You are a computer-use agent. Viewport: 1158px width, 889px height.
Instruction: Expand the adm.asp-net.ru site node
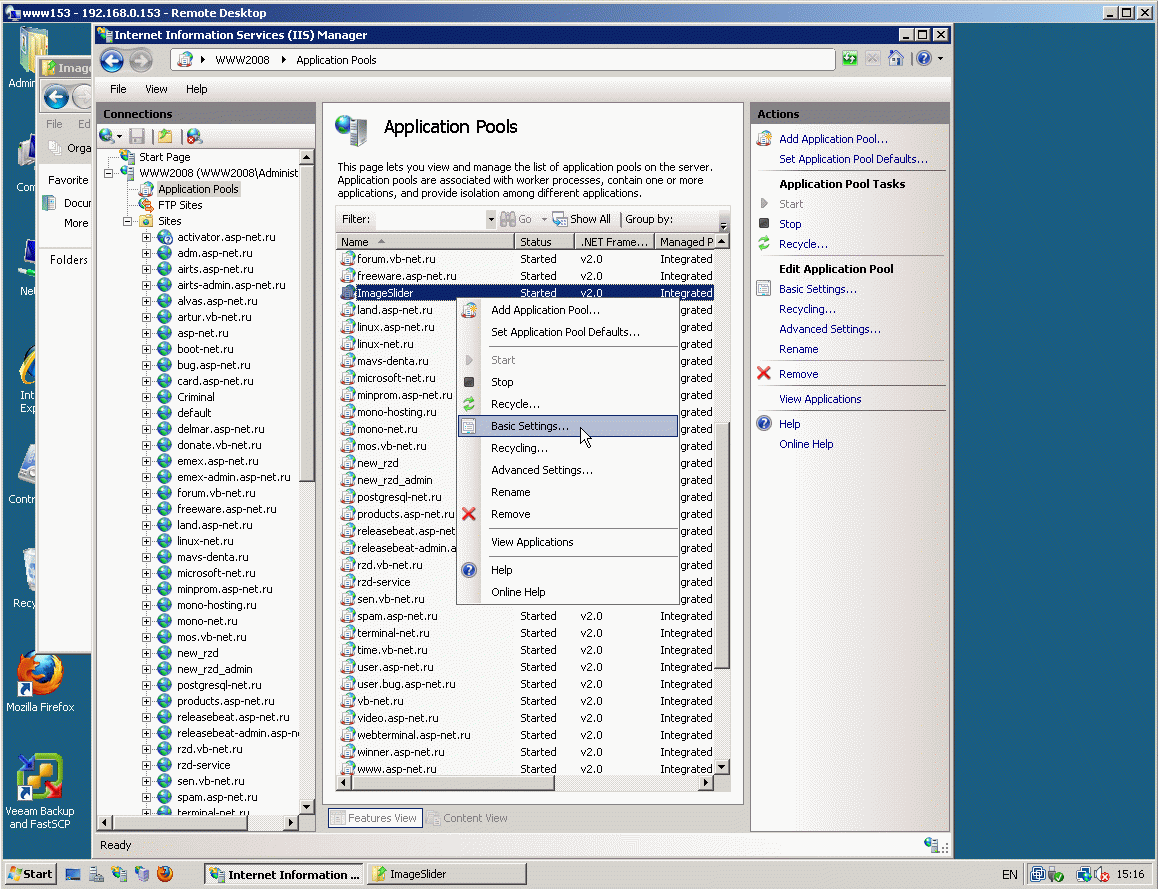146,253
